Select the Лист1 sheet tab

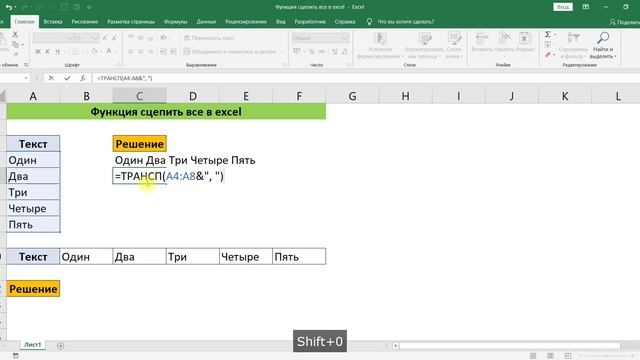pos(33,345)
